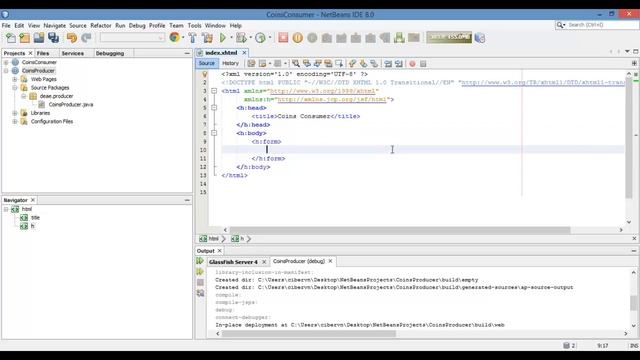The height and width of the screenshot is (360, 640).
Task: Select CoinsProducer.java in project tree
Action: click(x=71, y=104)
